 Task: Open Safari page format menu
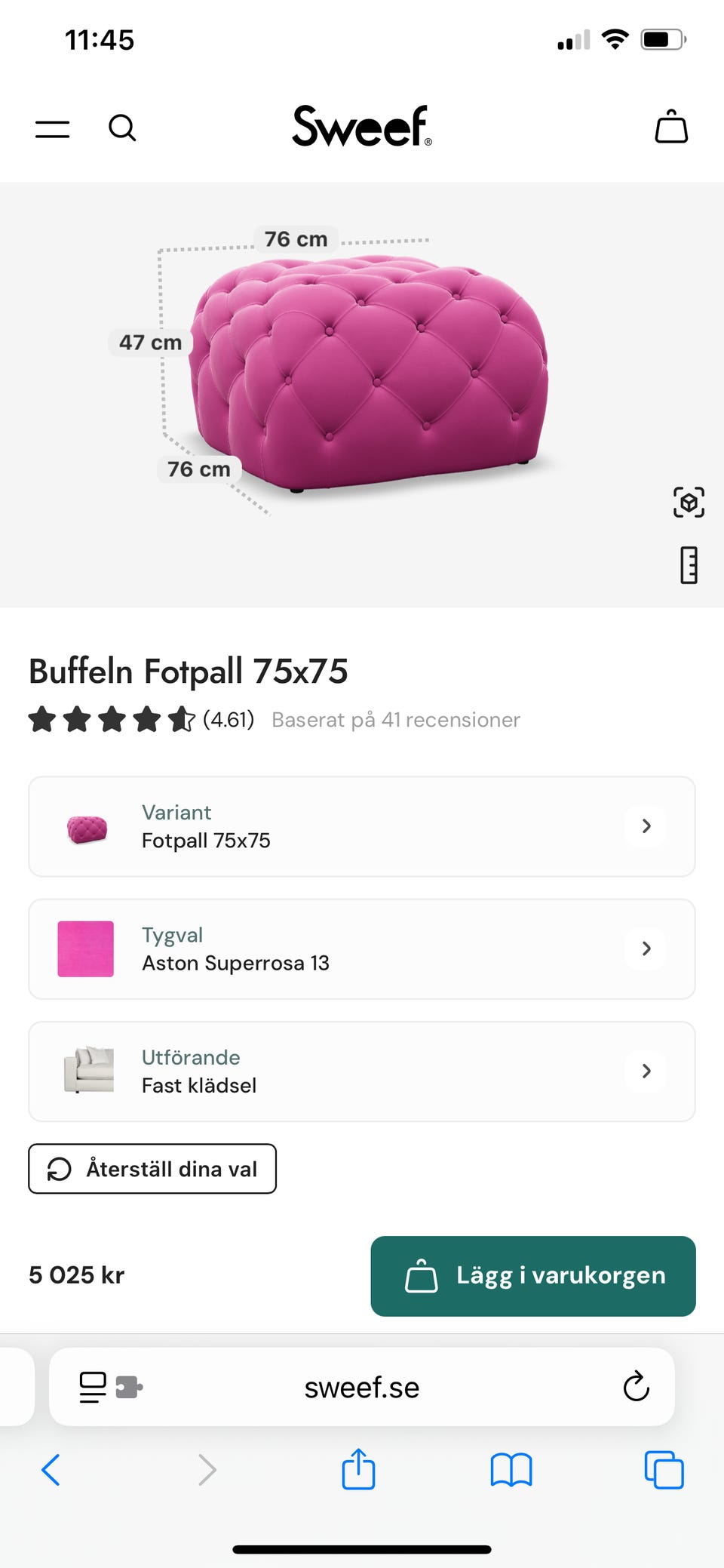point(110,1386)
